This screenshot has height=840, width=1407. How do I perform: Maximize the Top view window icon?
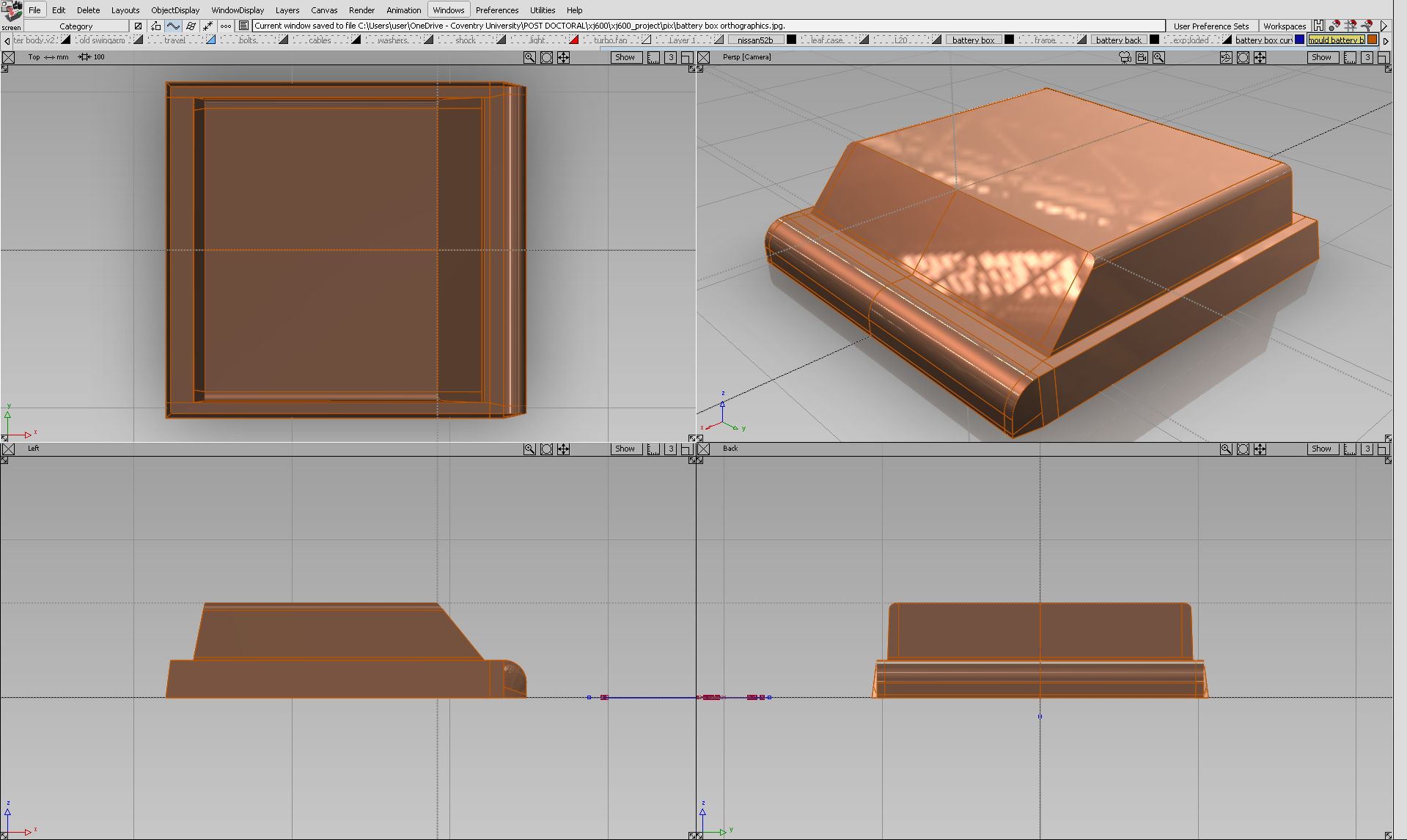[687, 57]
